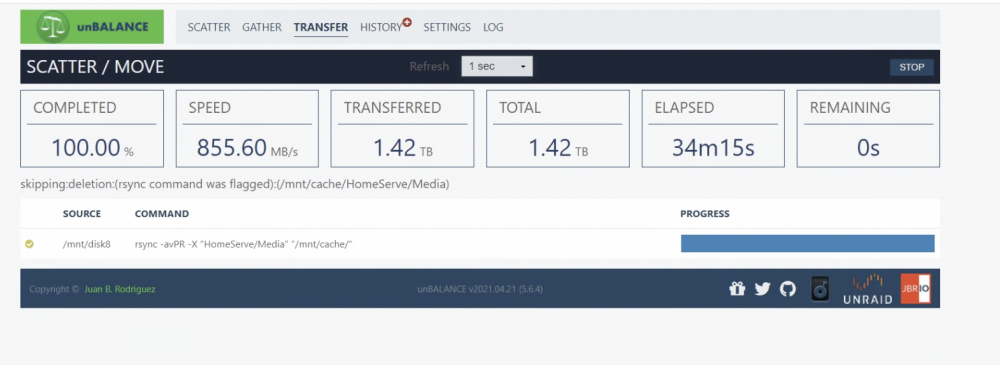
Task: Open the Twitter bird icon
Action: [x=762, y=289]
